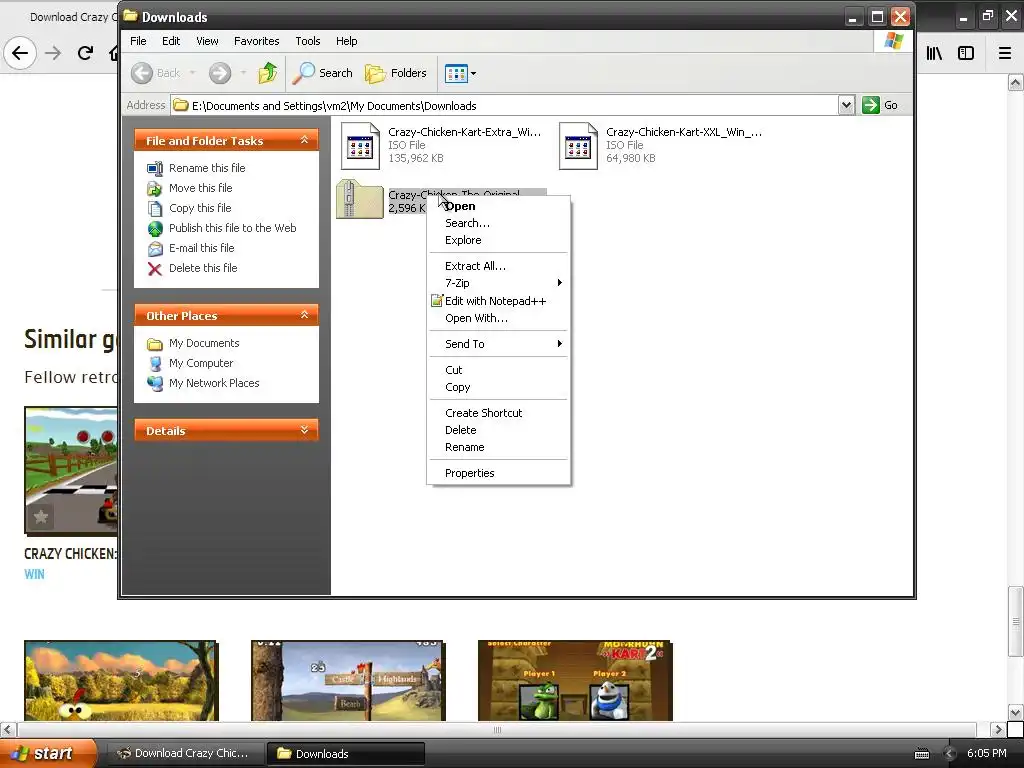Click the Rename this file icon
This screenshot has height=768, width=1024.
(x=155, y=168)
